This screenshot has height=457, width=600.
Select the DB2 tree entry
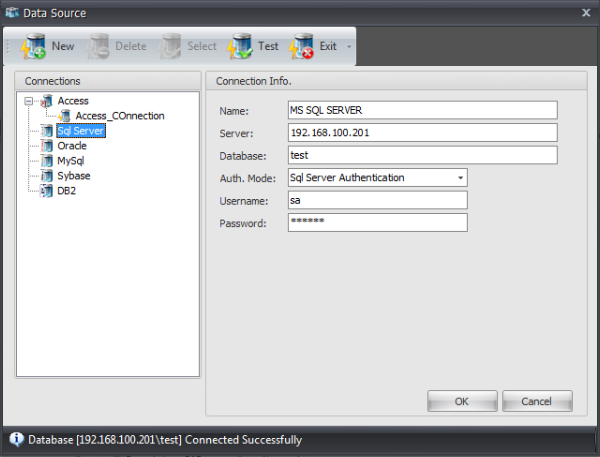coord(67,191)
